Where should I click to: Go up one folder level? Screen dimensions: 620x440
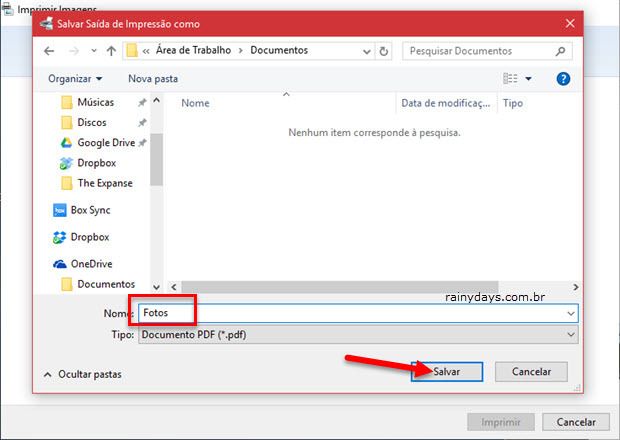[x=110, y=50]
